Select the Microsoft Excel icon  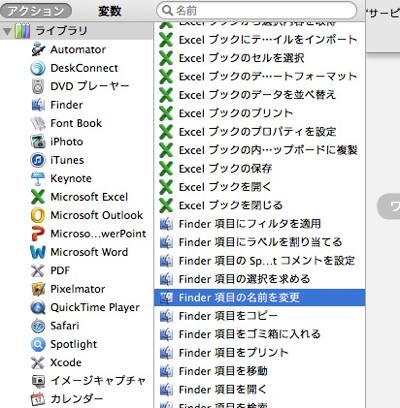click(38, 197)
